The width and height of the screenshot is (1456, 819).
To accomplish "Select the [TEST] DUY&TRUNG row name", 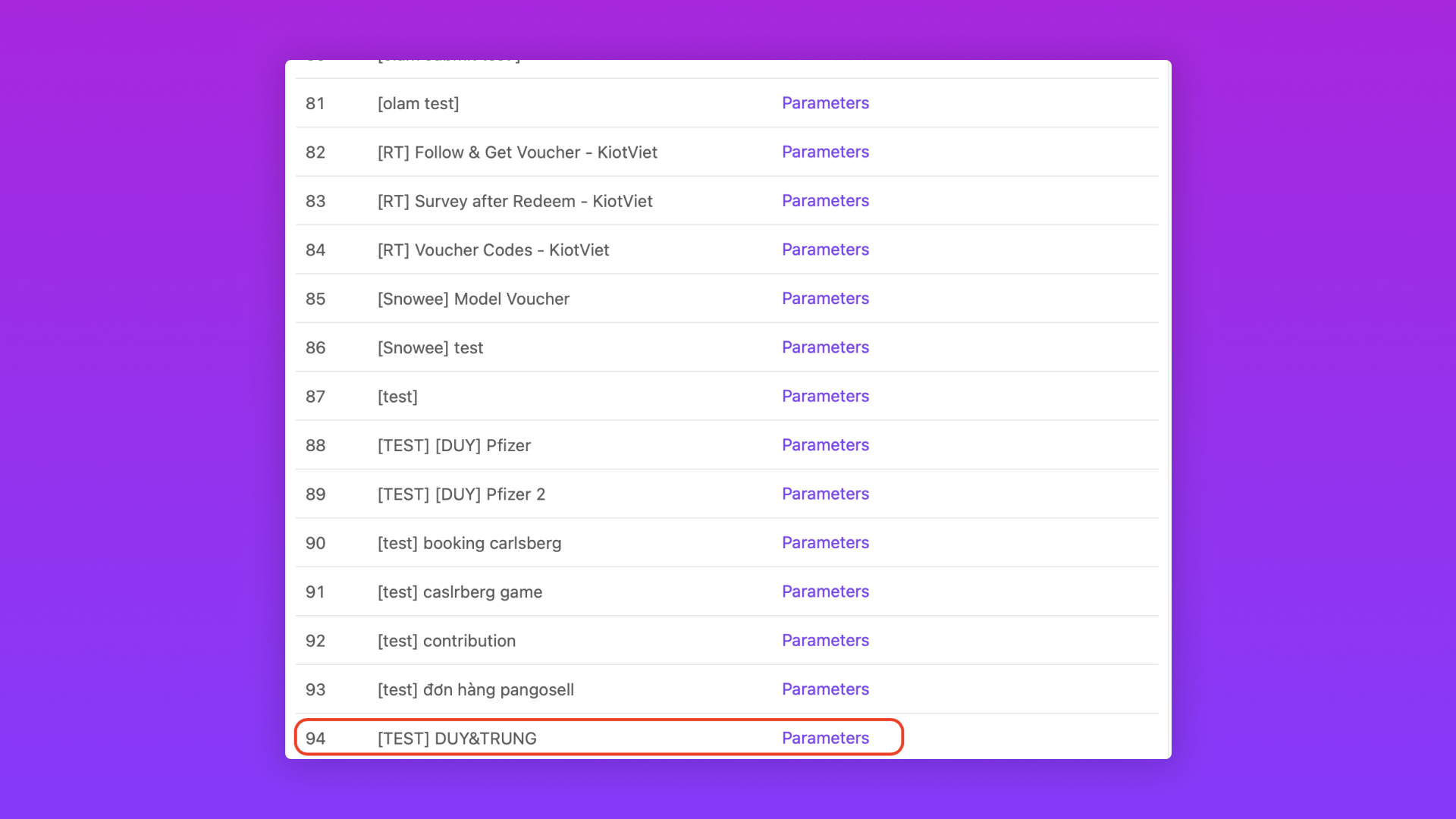I will (x=457, y=739).
